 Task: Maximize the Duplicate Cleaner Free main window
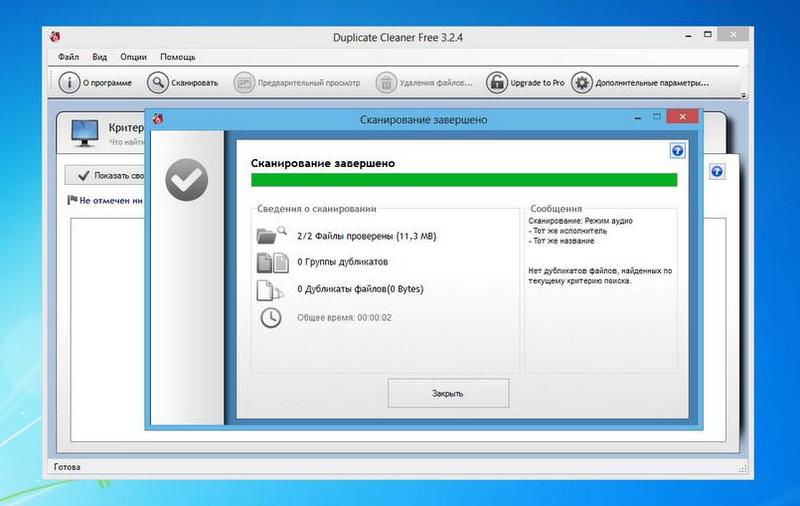pos(708,35)
